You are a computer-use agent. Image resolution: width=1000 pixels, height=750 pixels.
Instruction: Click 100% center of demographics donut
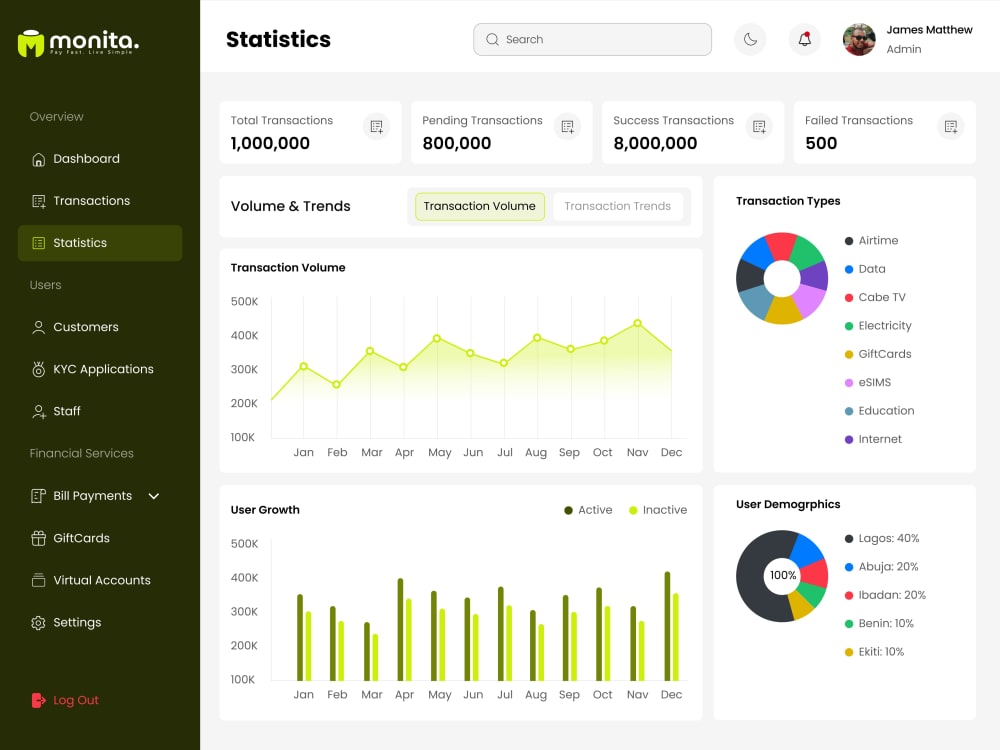783,575
